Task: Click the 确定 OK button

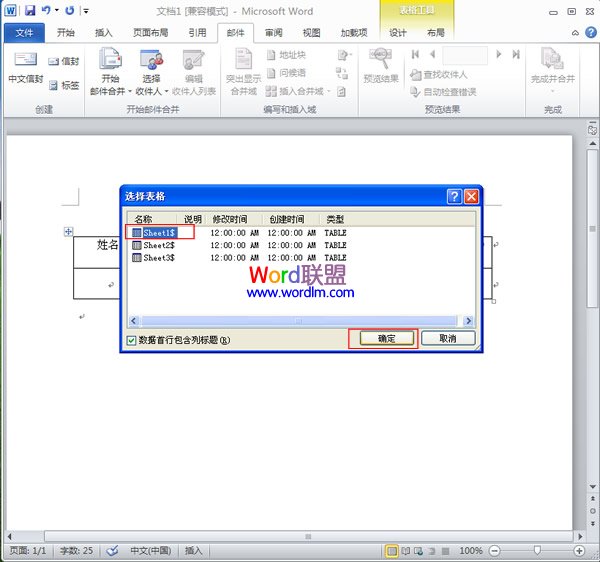Action: [386, 339]
